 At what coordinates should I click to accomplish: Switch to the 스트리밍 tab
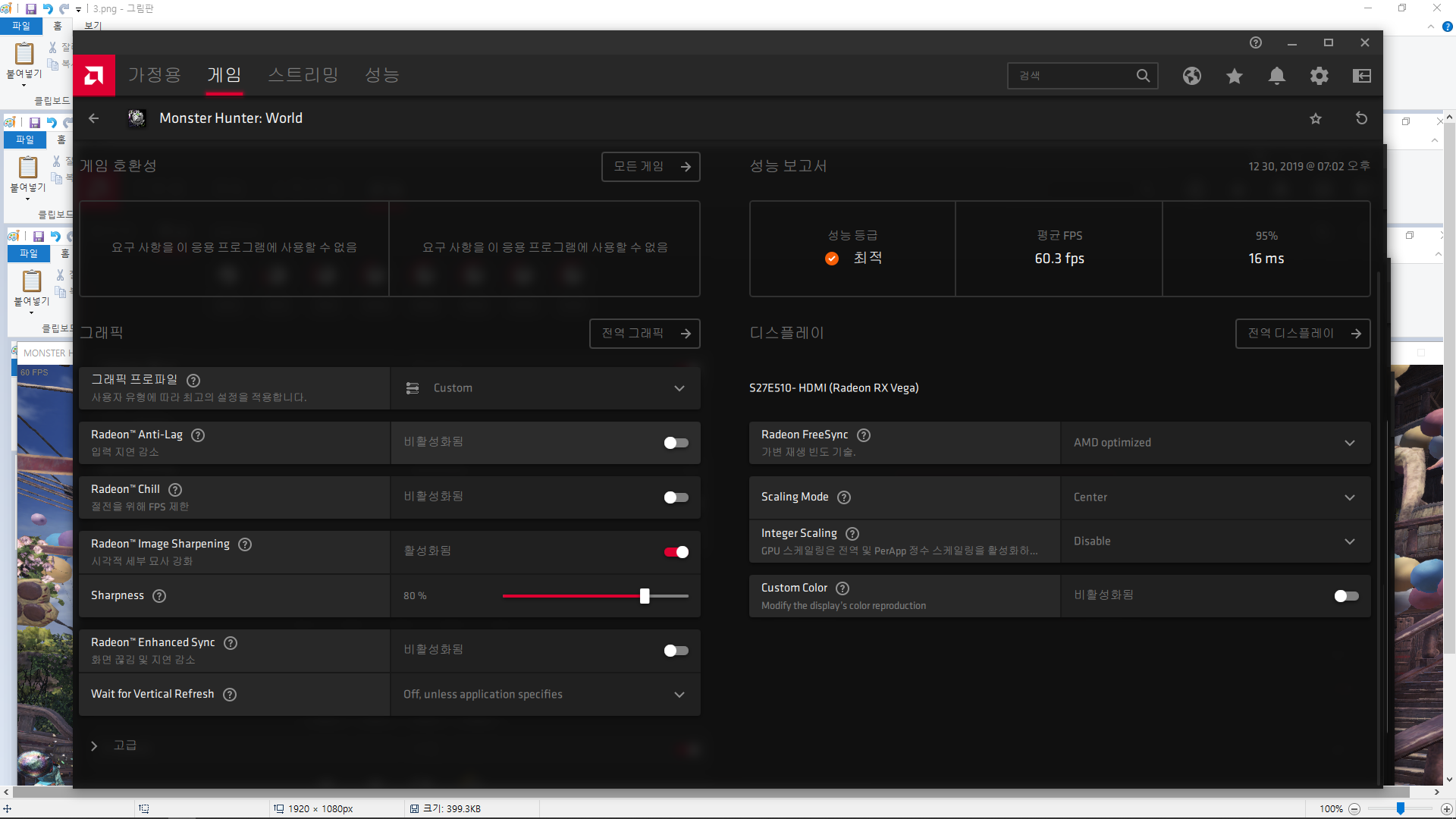click(x=303, y=75)
